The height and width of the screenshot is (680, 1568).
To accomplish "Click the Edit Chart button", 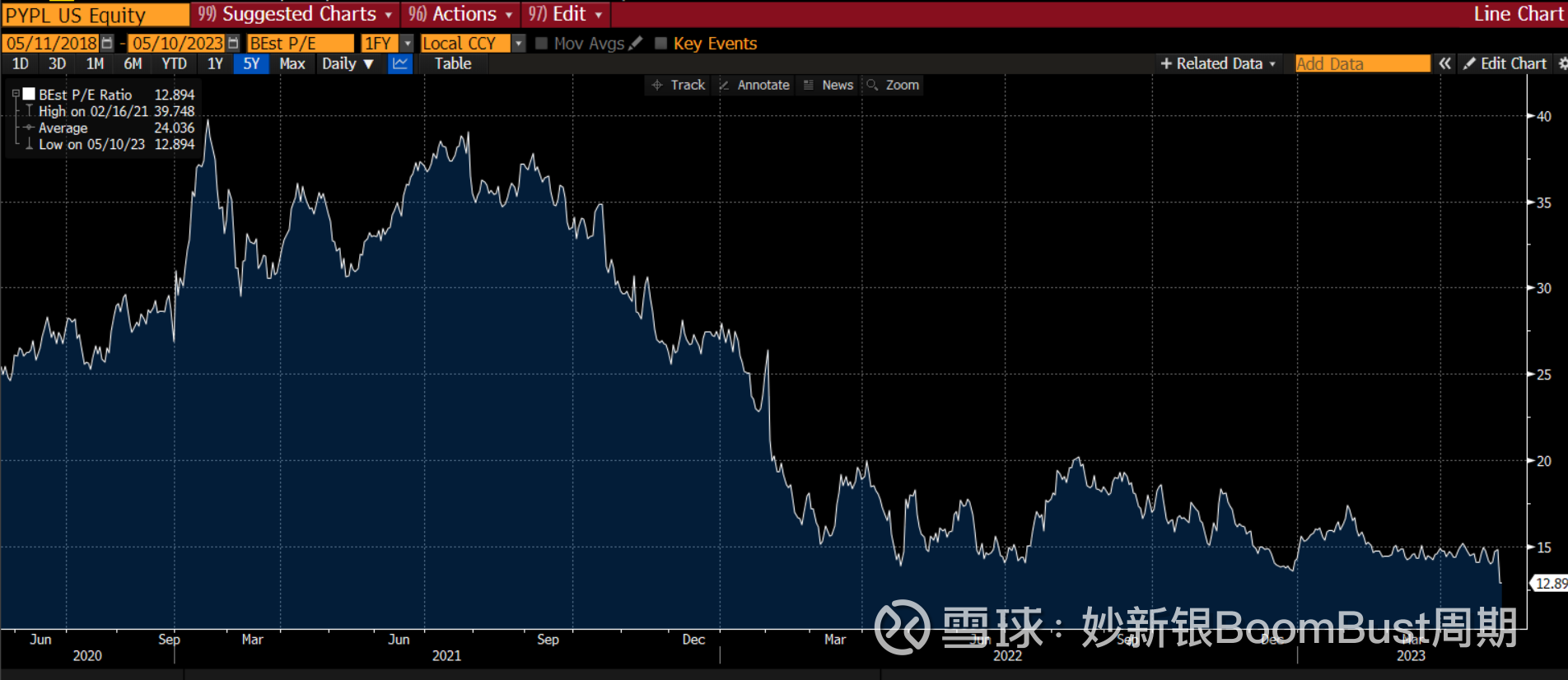I will click(x=1505, y=63).
